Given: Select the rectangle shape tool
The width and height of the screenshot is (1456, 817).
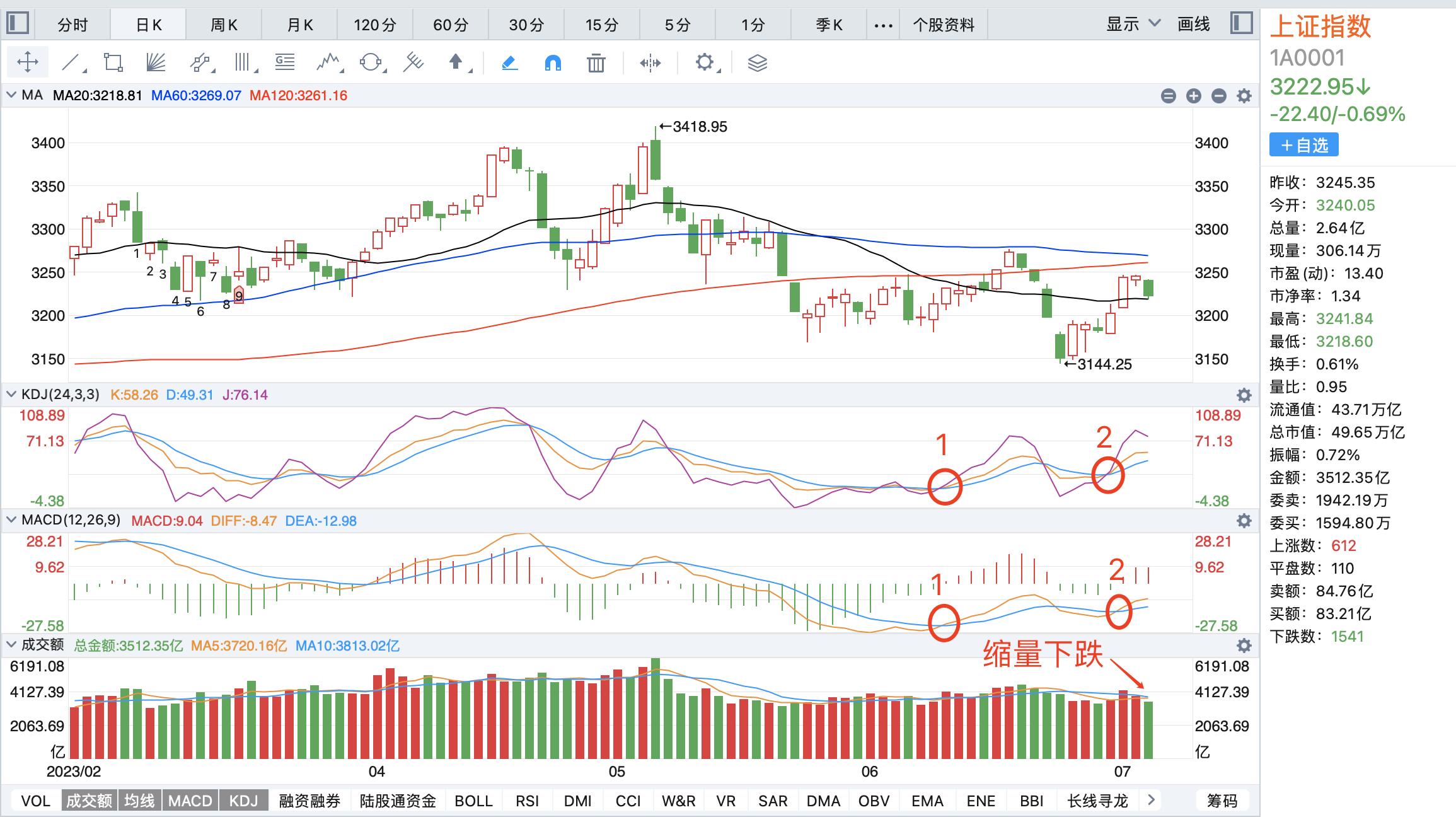Looking at the screenshot, I should pyautogui.click(x=113, y=62).
